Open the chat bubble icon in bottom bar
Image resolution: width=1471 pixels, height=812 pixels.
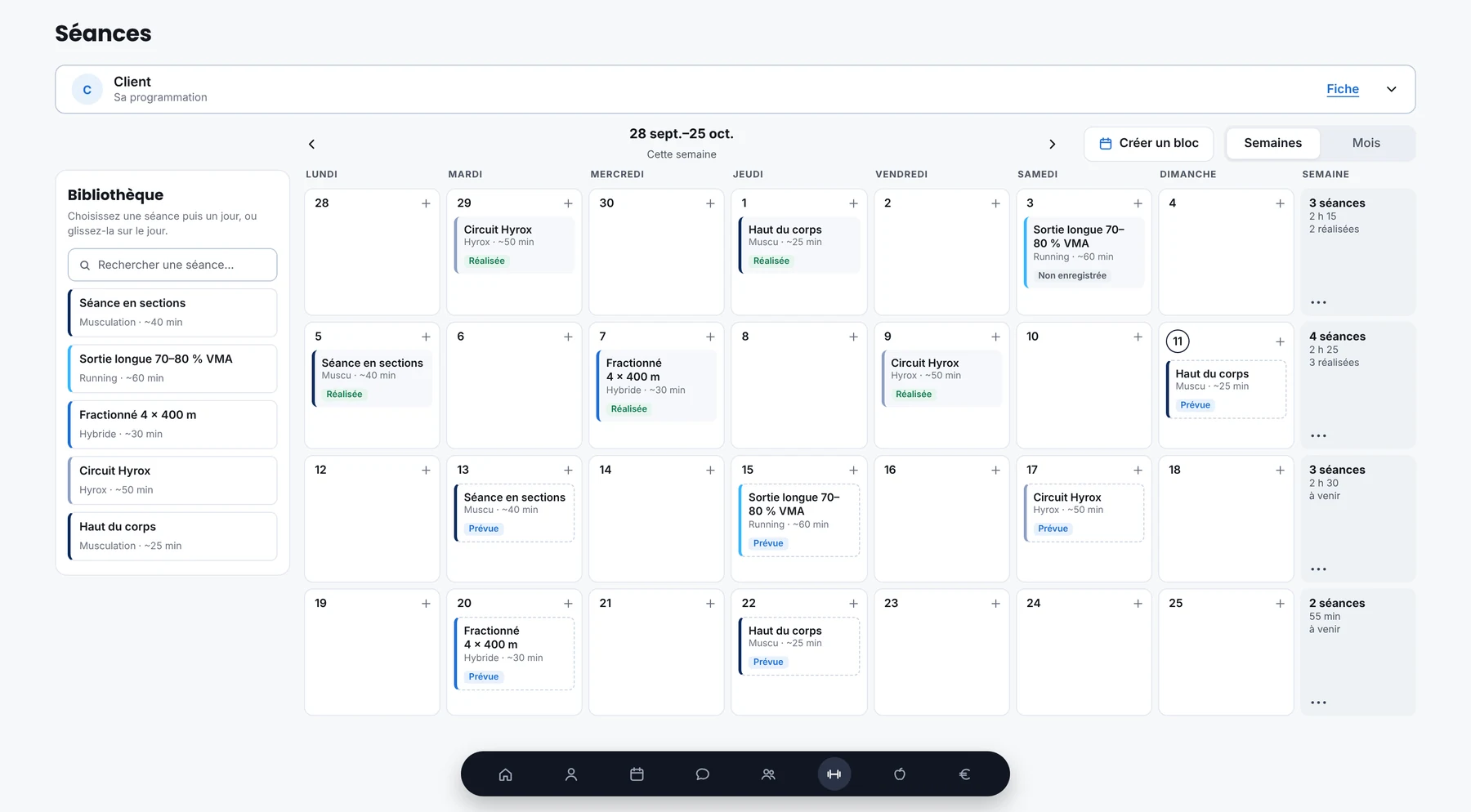pos(703,774)
